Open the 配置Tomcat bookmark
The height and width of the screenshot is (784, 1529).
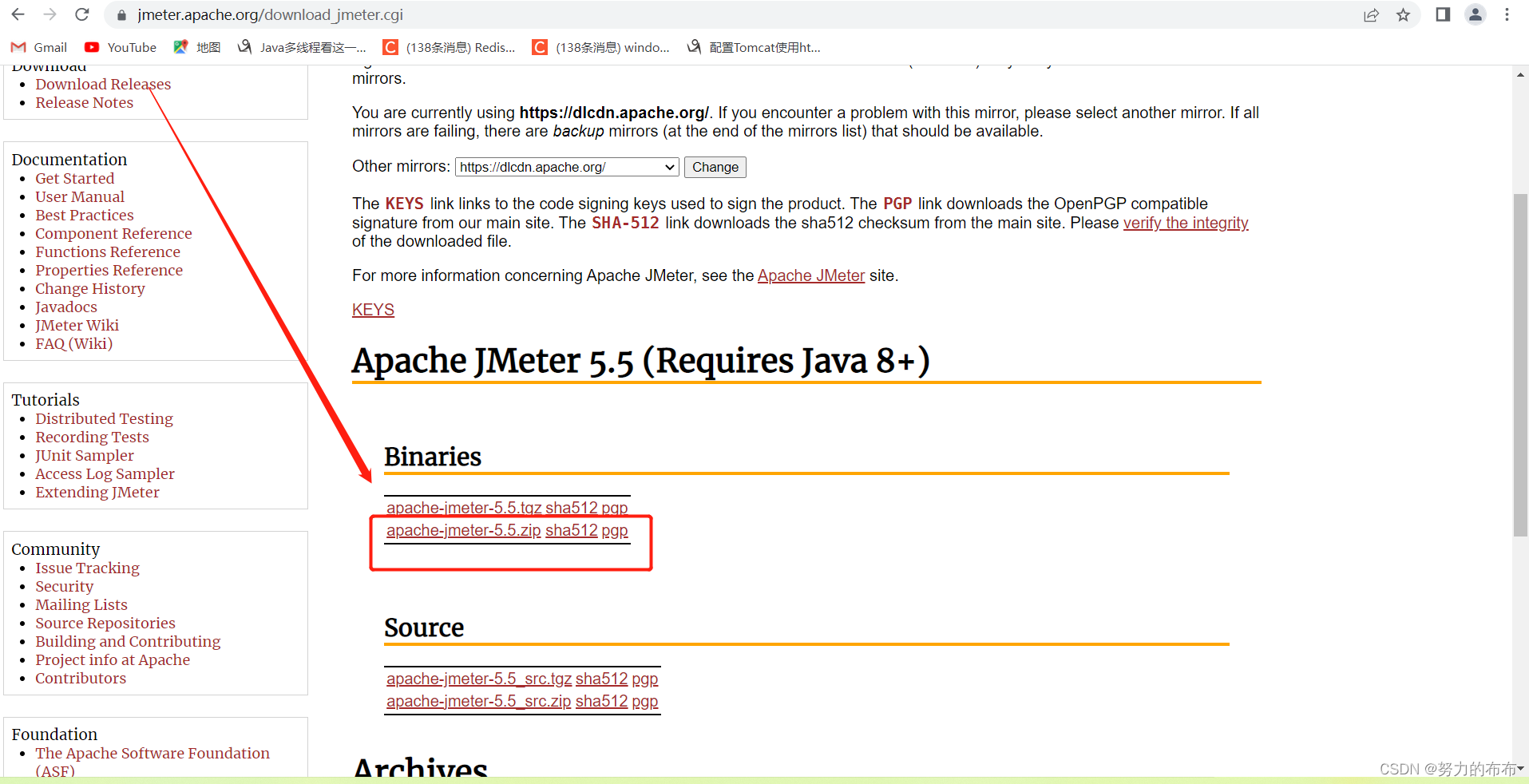pos(754,47)
